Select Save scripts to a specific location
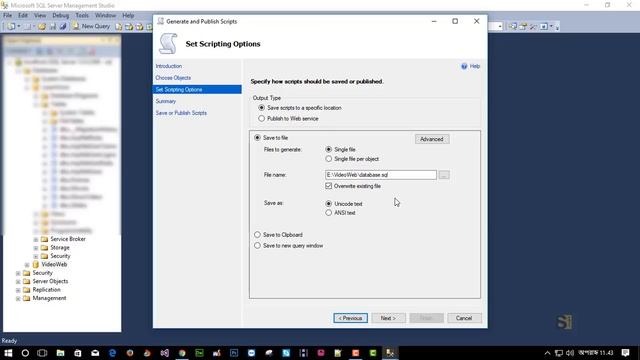Image resolution: width=640 pixels, height=360 pixels. point(262,108)
